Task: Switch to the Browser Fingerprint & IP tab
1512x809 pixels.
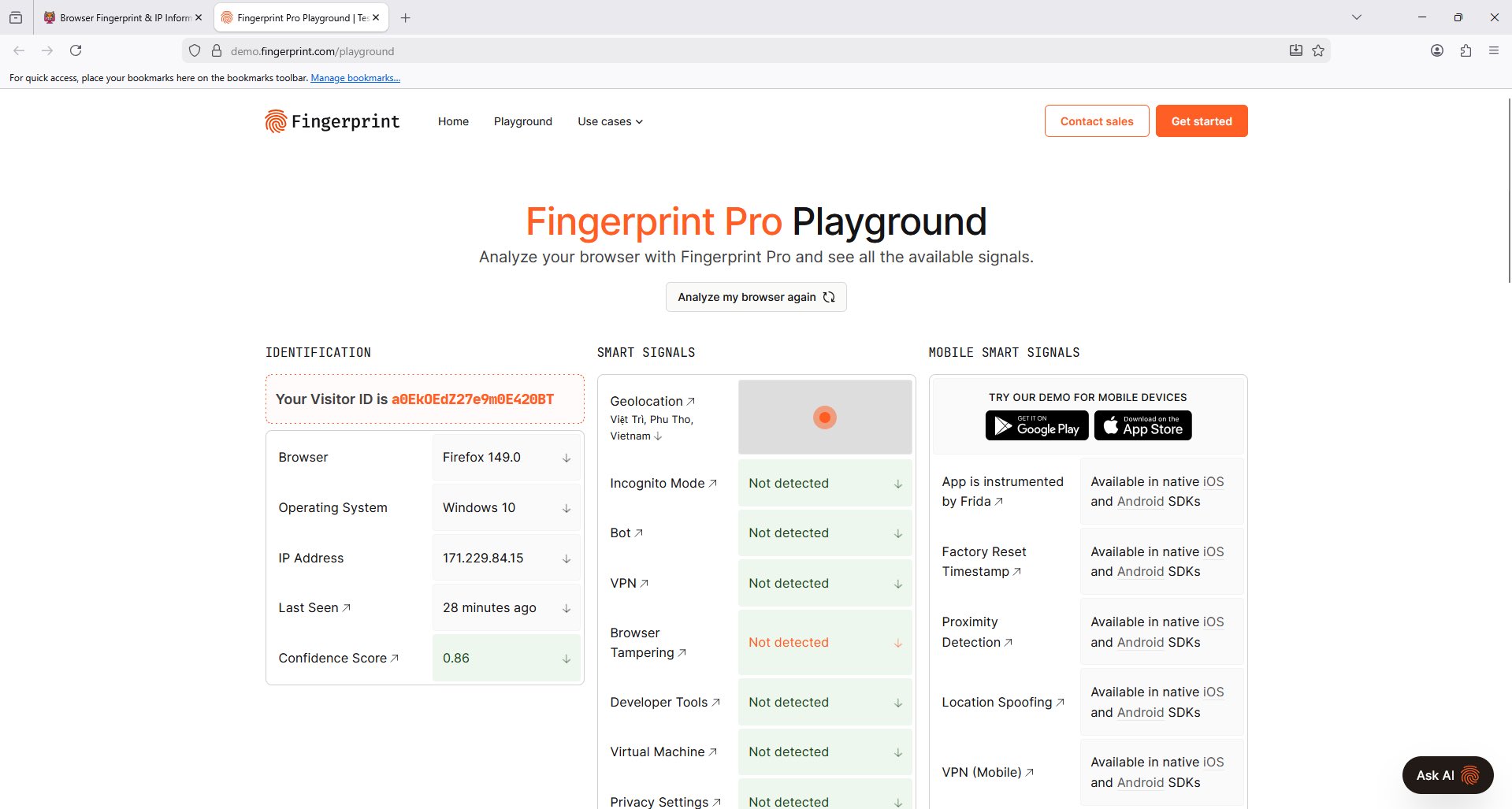Action: (118, 17)
